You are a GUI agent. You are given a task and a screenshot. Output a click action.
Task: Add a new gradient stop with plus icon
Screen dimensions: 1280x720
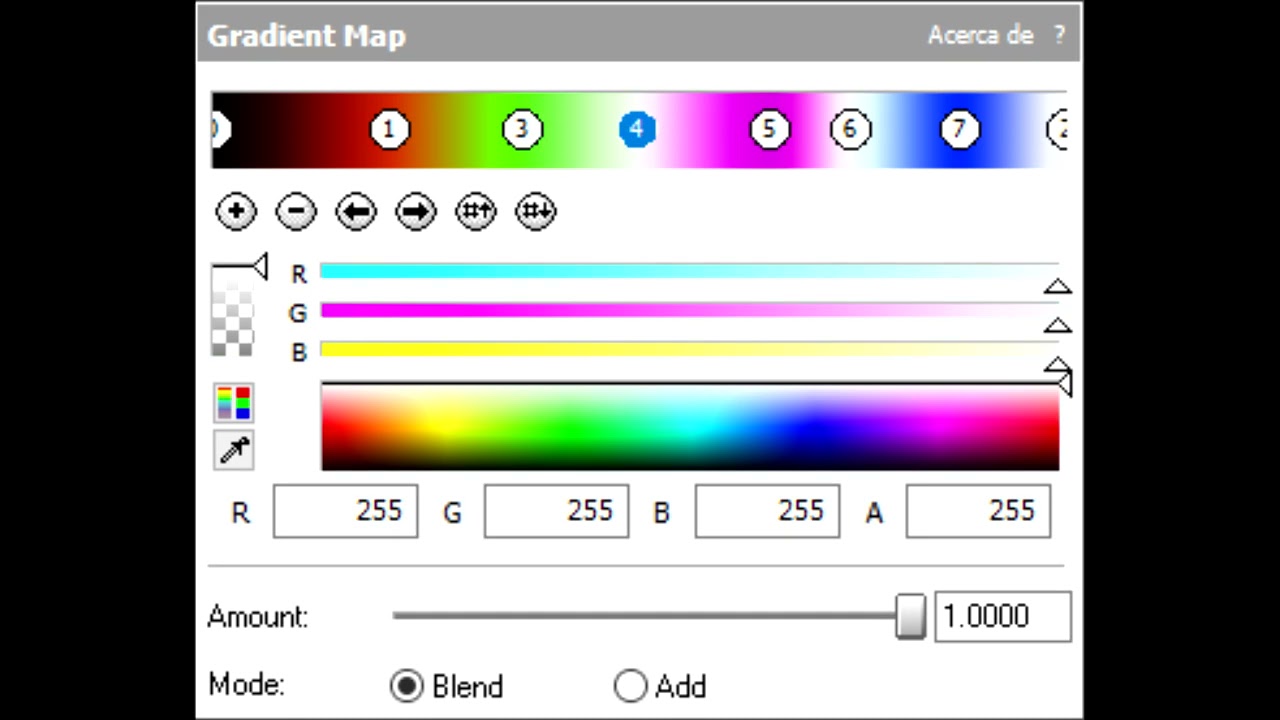[236, 212]
